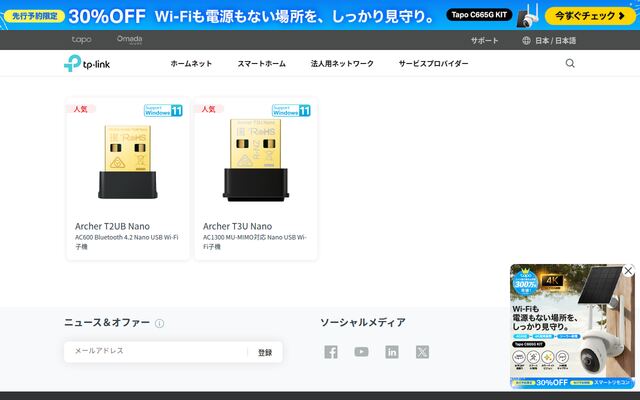This screenshot has height=400, width=640.
Task: Open the スマートホーム menu
Action: [261, 64]
